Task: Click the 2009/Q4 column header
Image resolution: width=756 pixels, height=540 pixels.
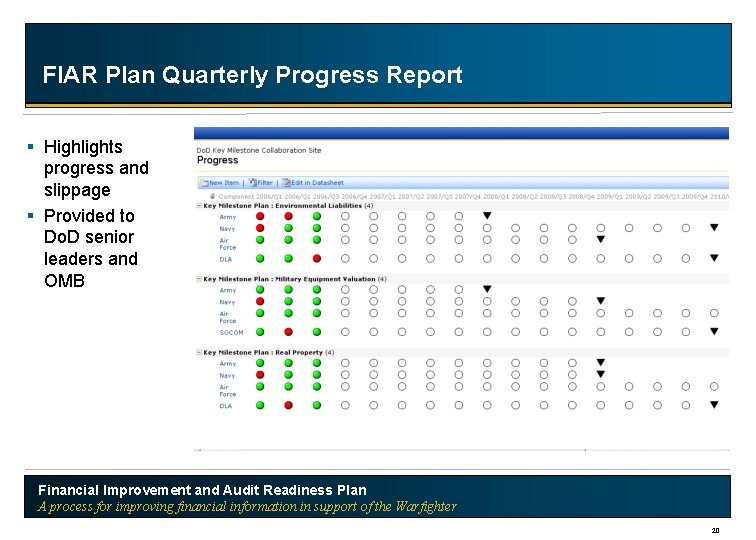Action: [695, 196]
